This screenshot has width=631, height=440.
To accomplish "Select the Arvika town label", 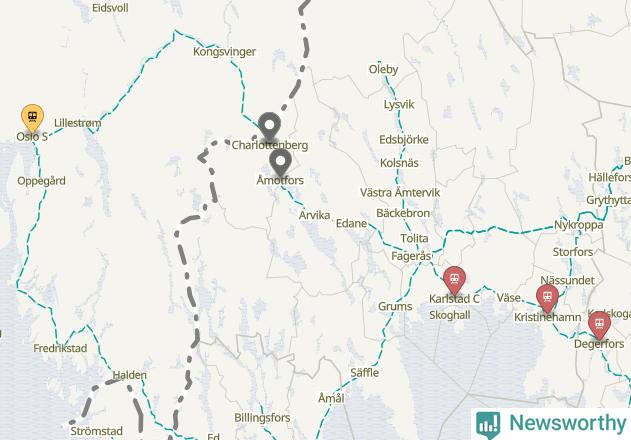I will [314, 215].
